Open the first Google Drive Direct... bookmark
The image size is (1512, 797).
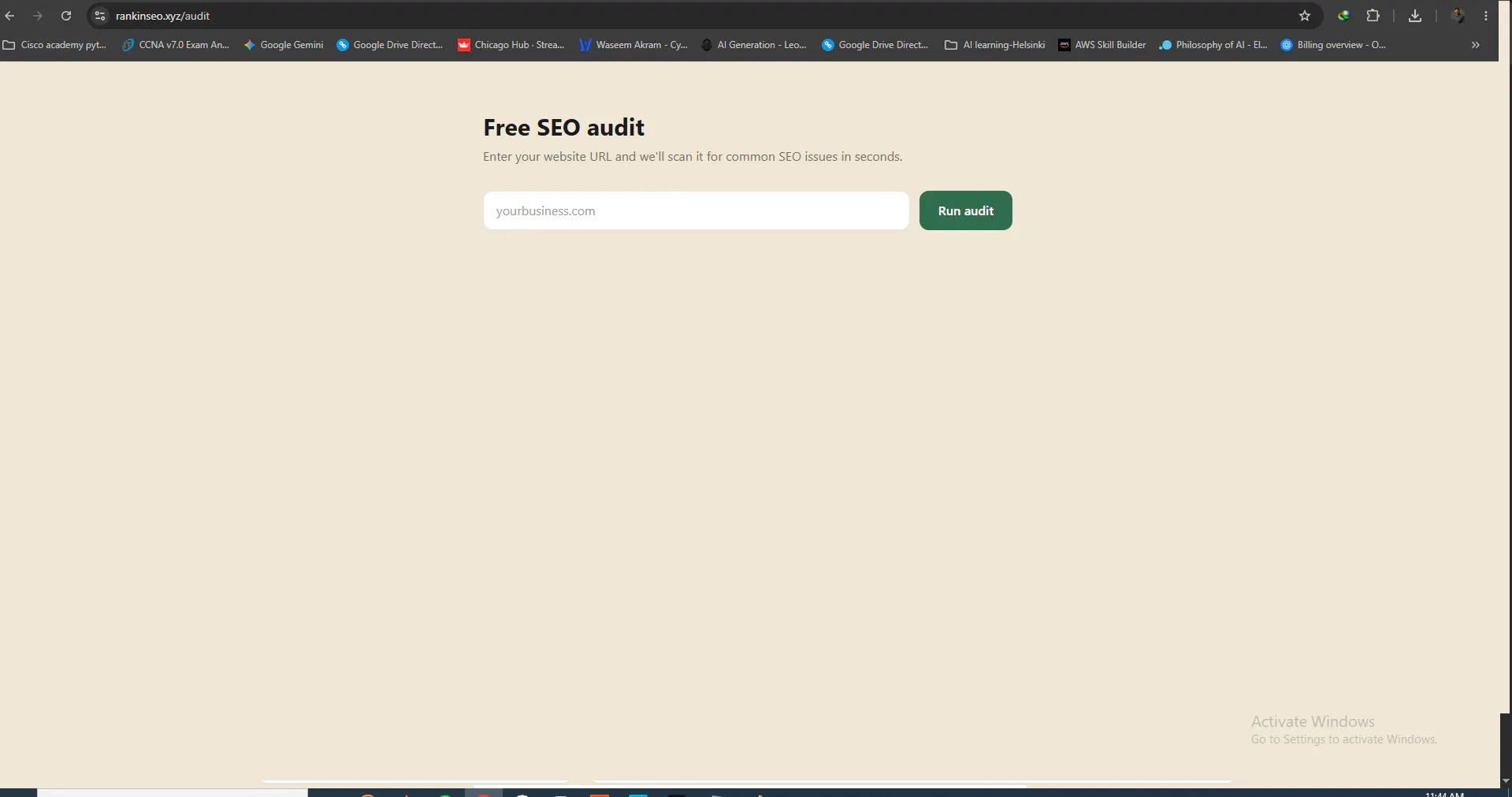[390, 45]
